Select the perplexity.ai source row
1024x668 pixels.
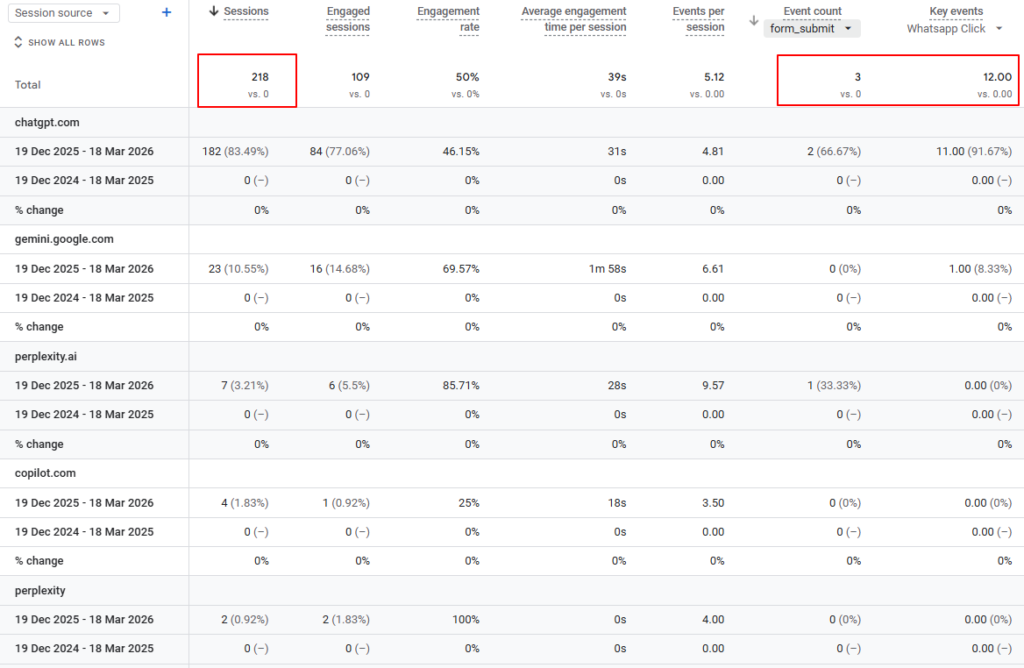pyautogui.click(x=48, y=356)
